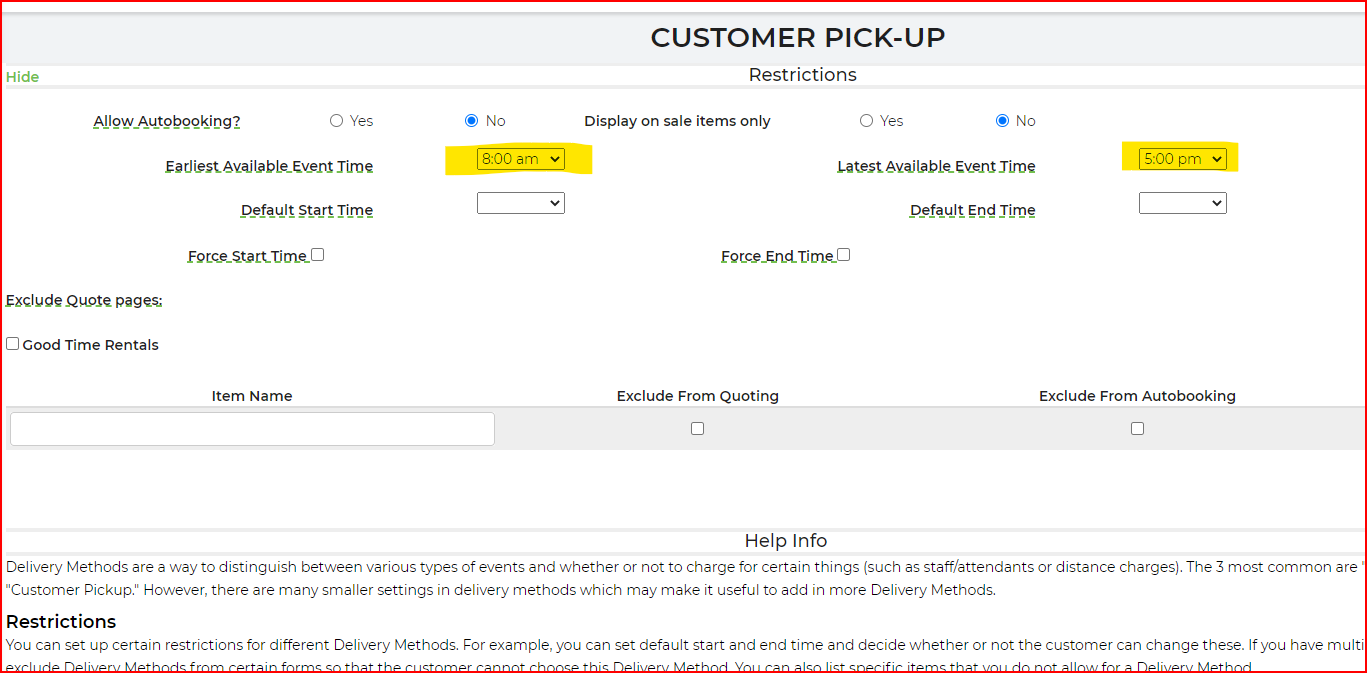The width and height of the screenshot is (1367, 673).
Task: Tick the Exclude From Quoting checkbox
Action: [697, 428]
